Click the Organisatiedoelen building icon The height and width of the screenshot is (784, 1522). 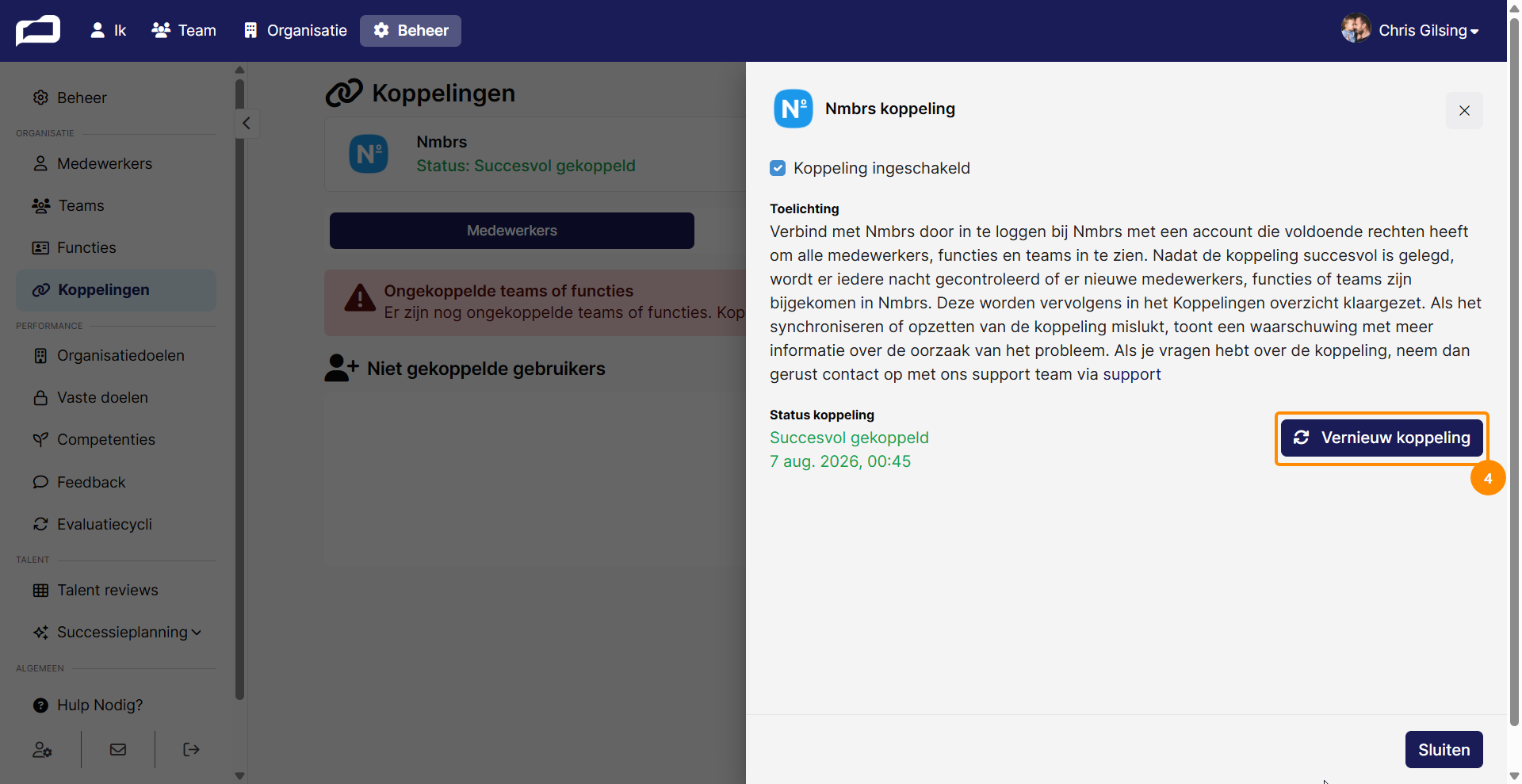click(x=40, y=356)
